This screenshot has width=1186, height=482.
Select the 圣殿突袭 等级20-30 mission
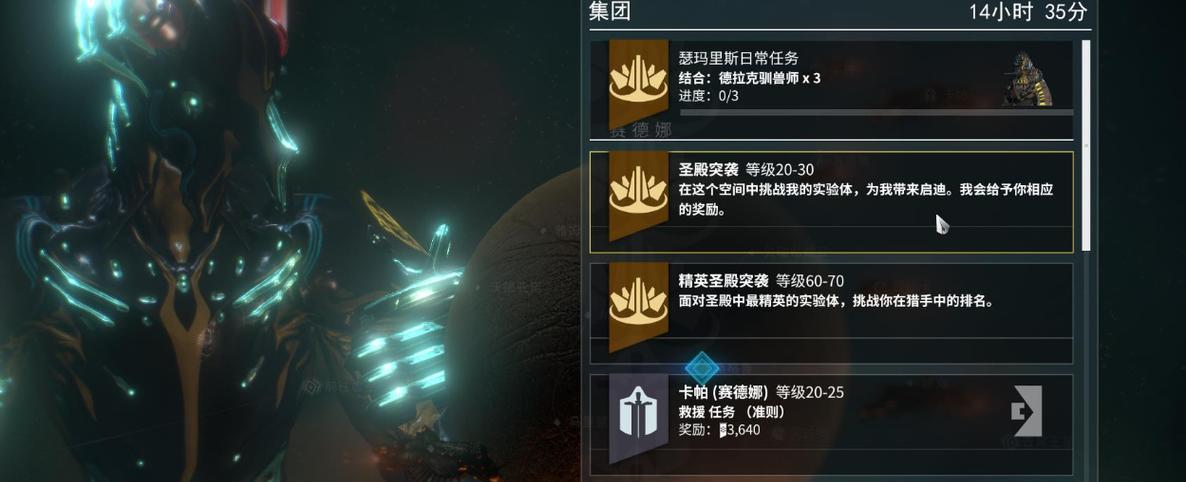(831, 202)
